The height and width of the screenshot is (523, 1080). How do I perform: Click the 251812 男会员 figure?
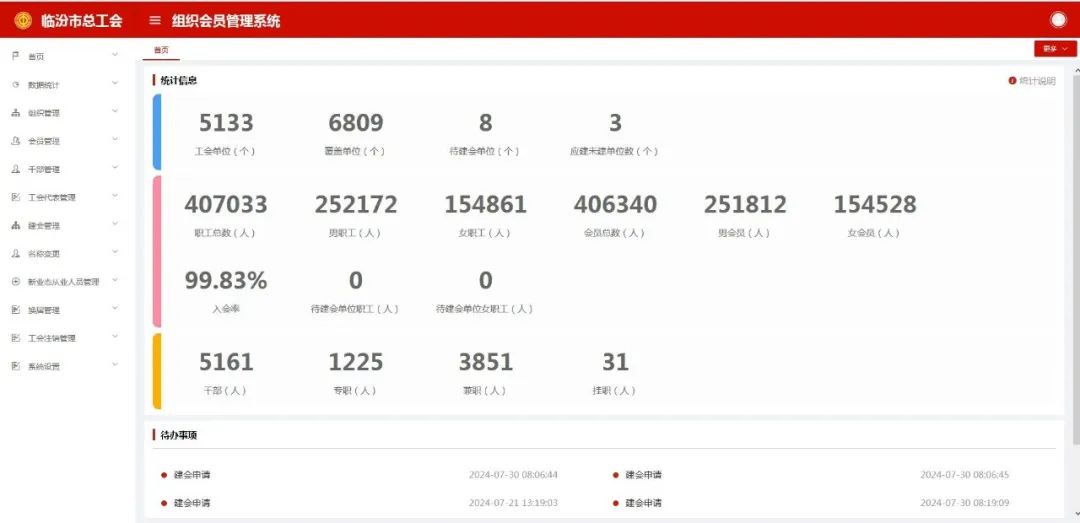(745, 205)
